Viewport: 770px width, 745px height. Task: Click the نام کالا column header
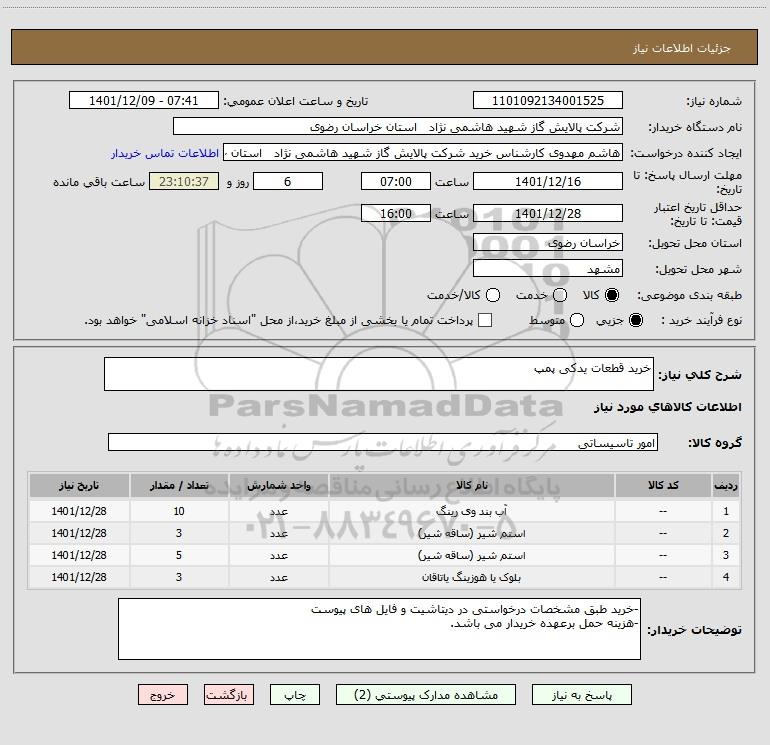(471, 485)
